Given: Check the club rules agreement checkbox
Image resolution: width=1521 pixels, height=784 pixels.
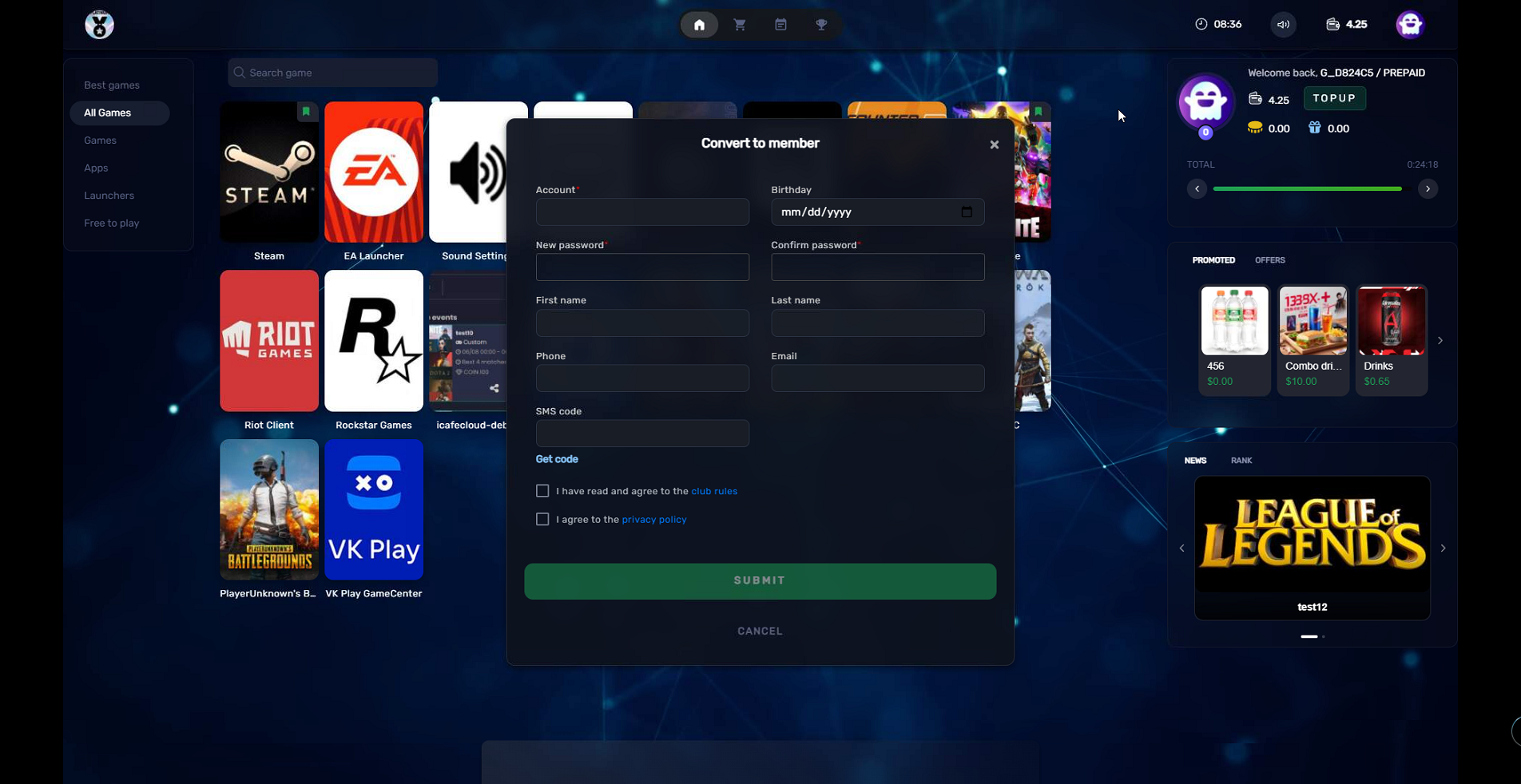Looking at the screenshot, I should (542, 491).
